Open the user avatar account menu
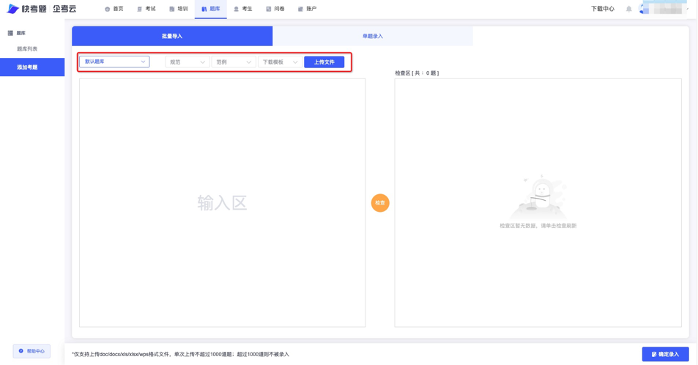698x365 pixels. [x=663, y=8]
